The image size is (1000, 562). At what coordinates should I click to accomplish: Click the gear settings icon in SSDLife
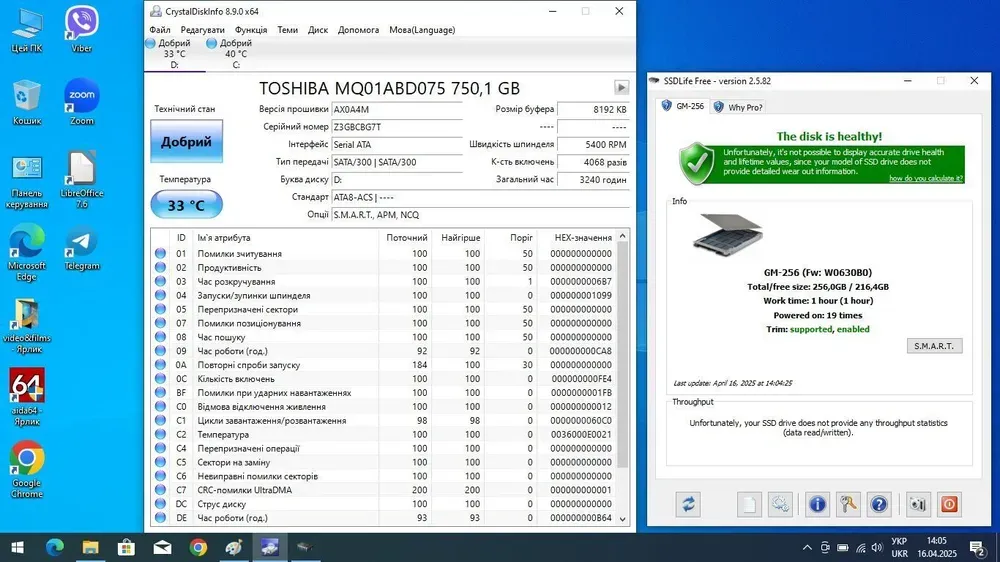click(x=782, y=504)
